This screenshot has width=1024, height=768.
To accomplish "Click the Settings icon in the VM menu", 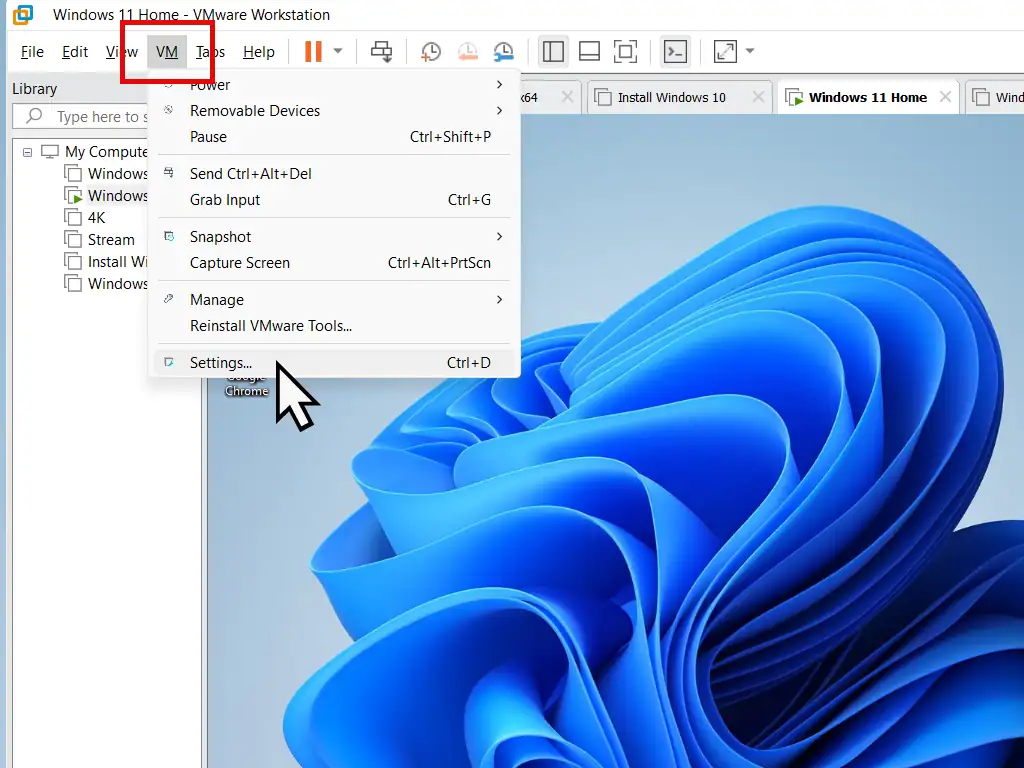I will [x=169, y=362].
